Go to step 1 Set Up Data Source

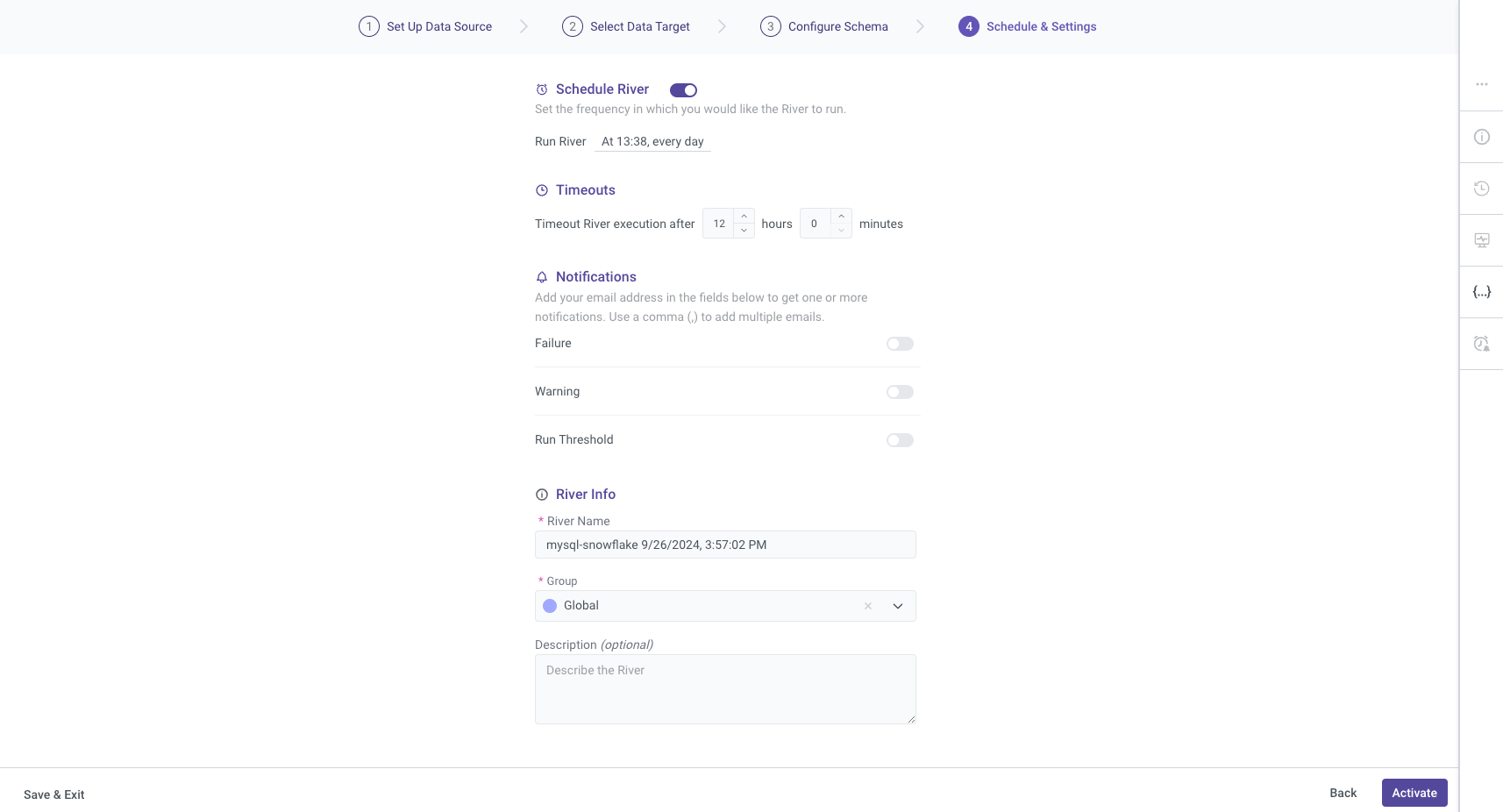pyautogui.click(x=425, y=26)
